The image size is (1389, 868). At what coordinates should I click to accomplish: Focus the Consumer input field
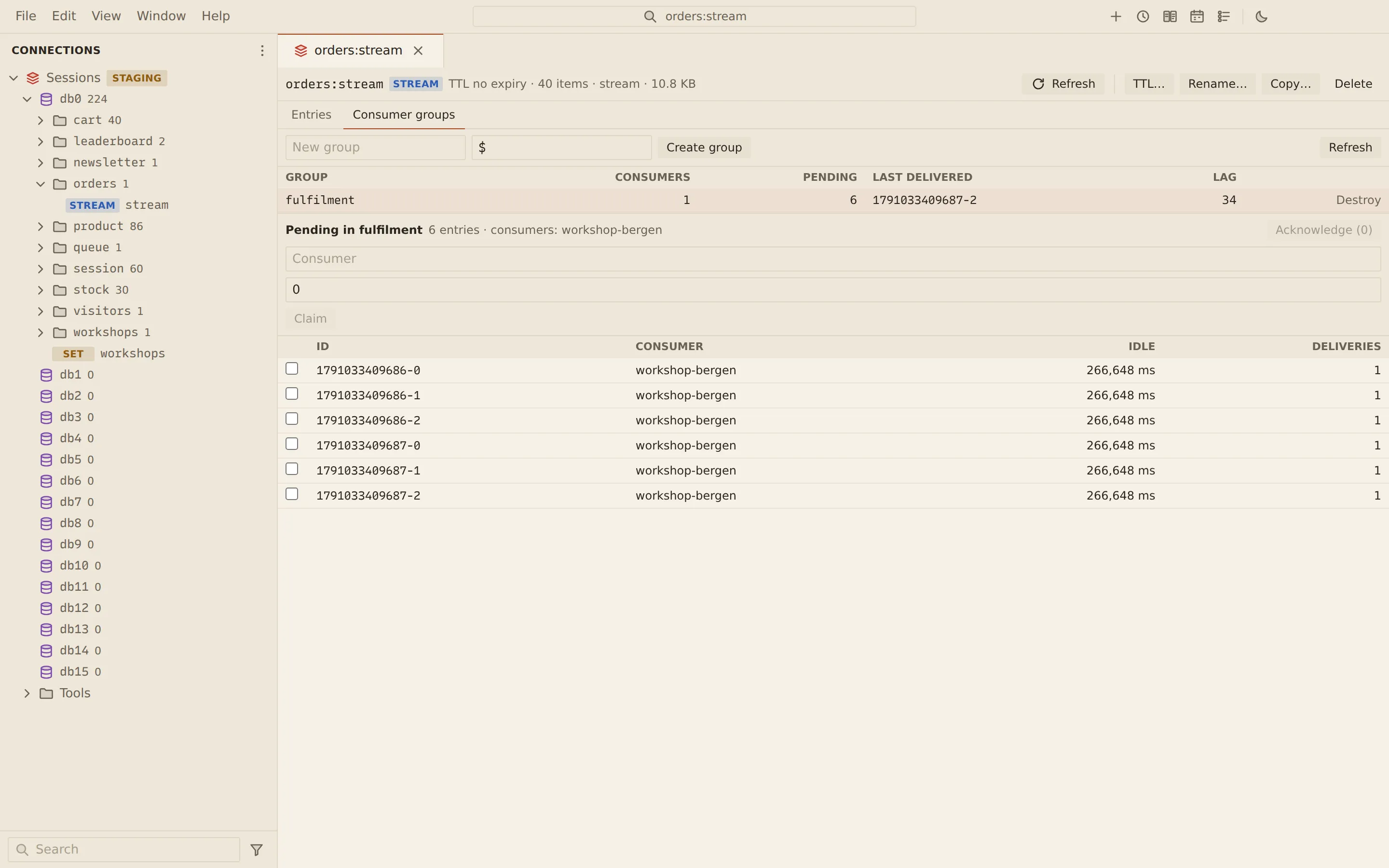click(833, 259)
